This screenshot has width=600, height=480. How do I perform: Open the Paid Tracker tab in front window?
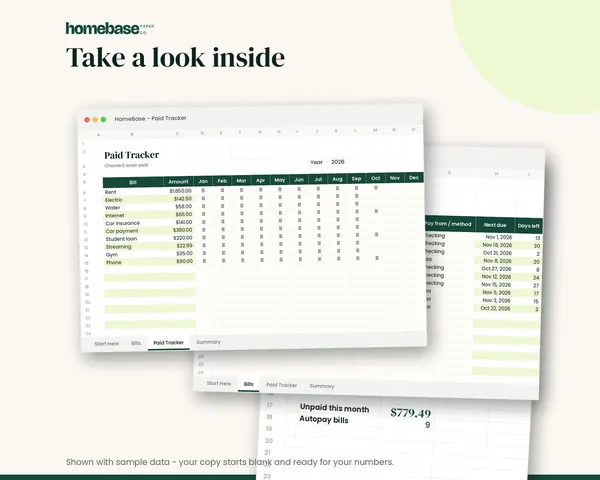click(x=169, y=343)
